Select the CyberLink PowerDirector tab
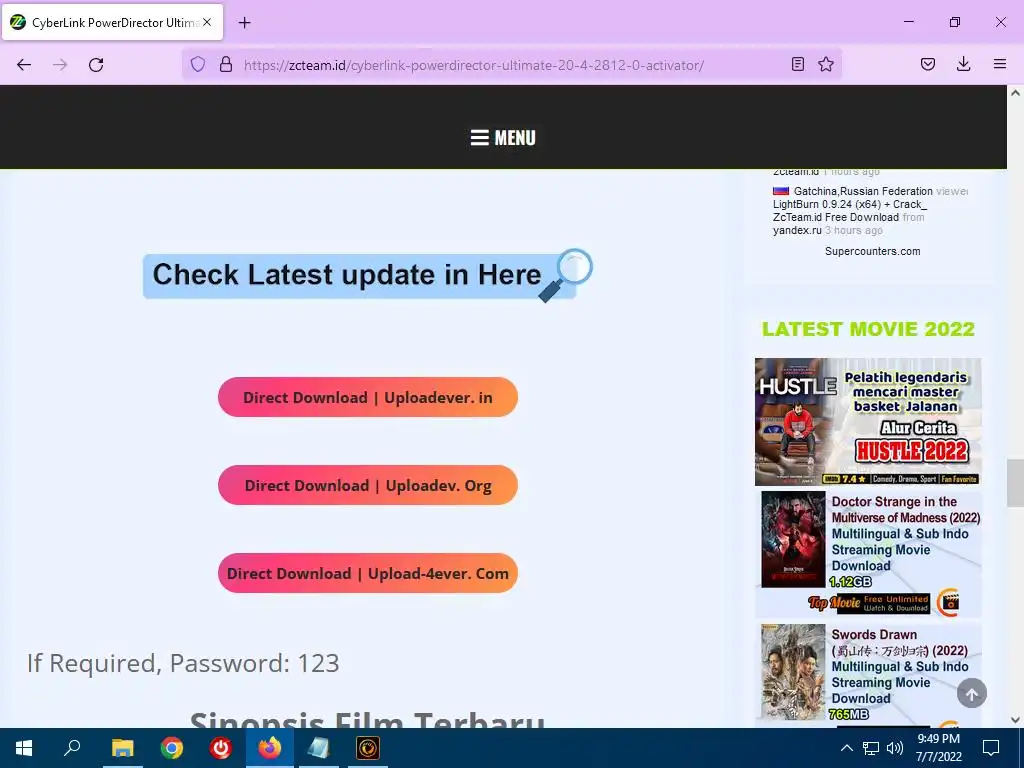Viewport: 1024px width, 768px height. point(112,22)
